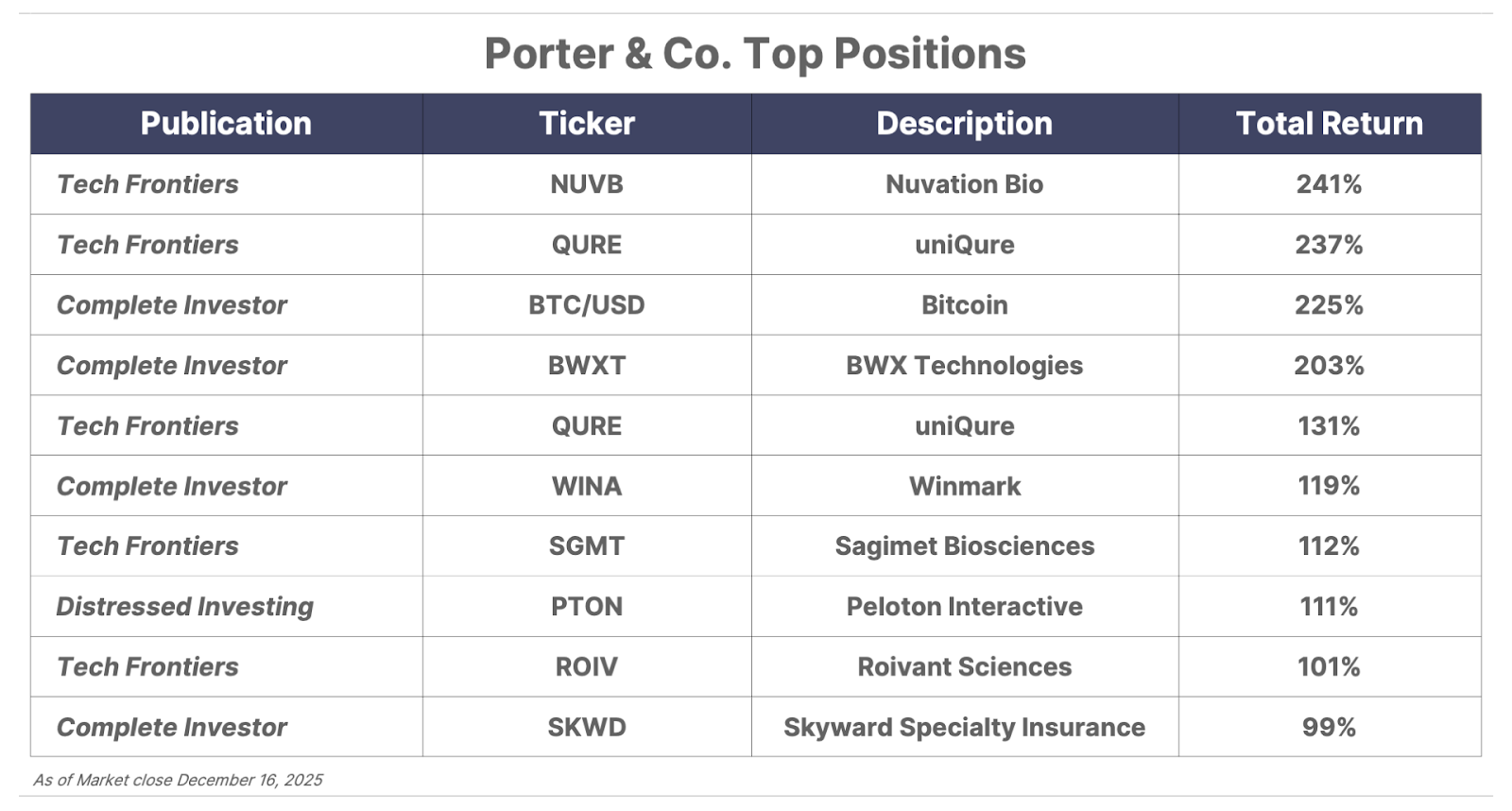Click the 241% total return value

pyautogui.click(x=1329, y=184)
